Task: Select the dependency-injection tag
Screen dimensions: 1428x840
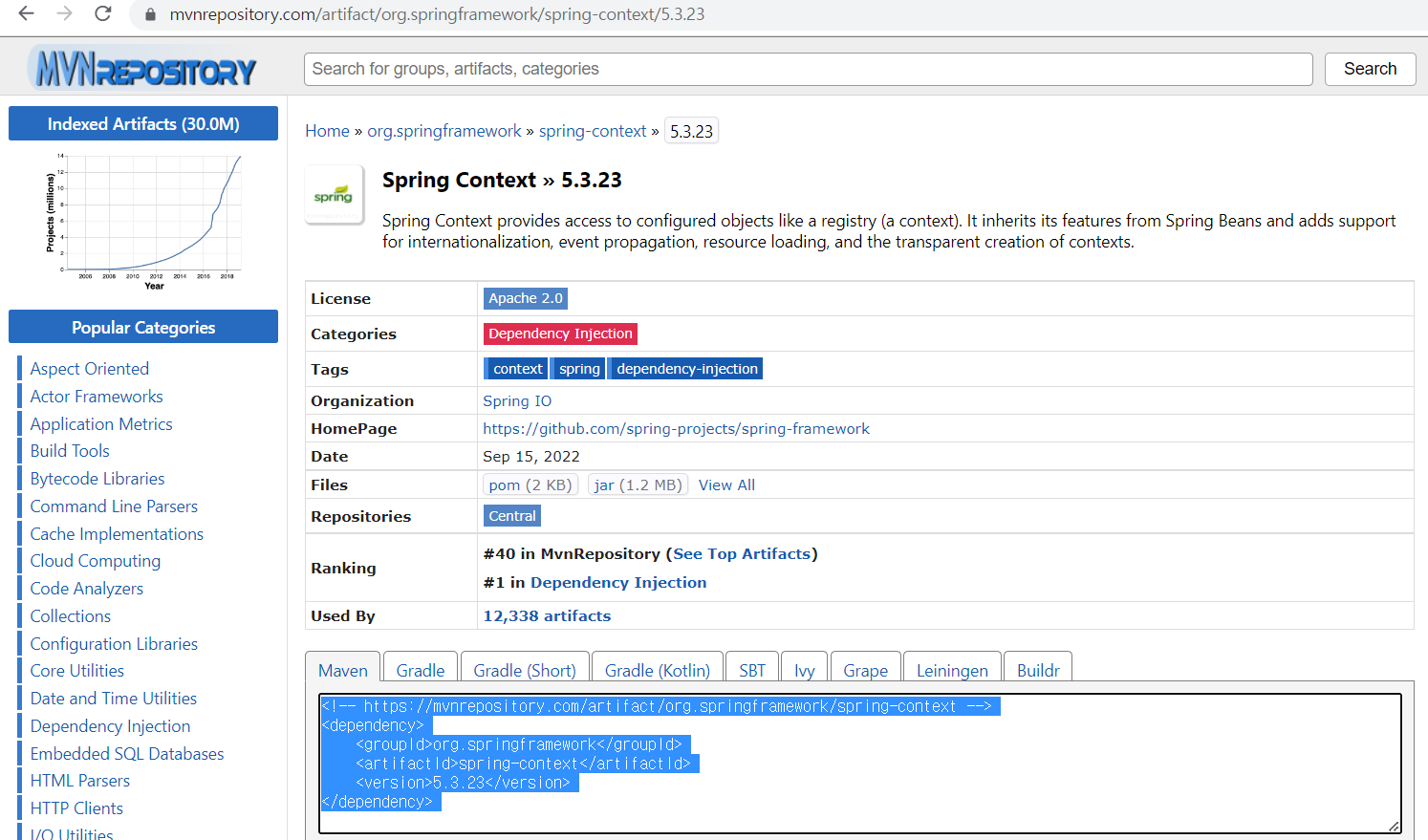Action: (x=686, y=369)
